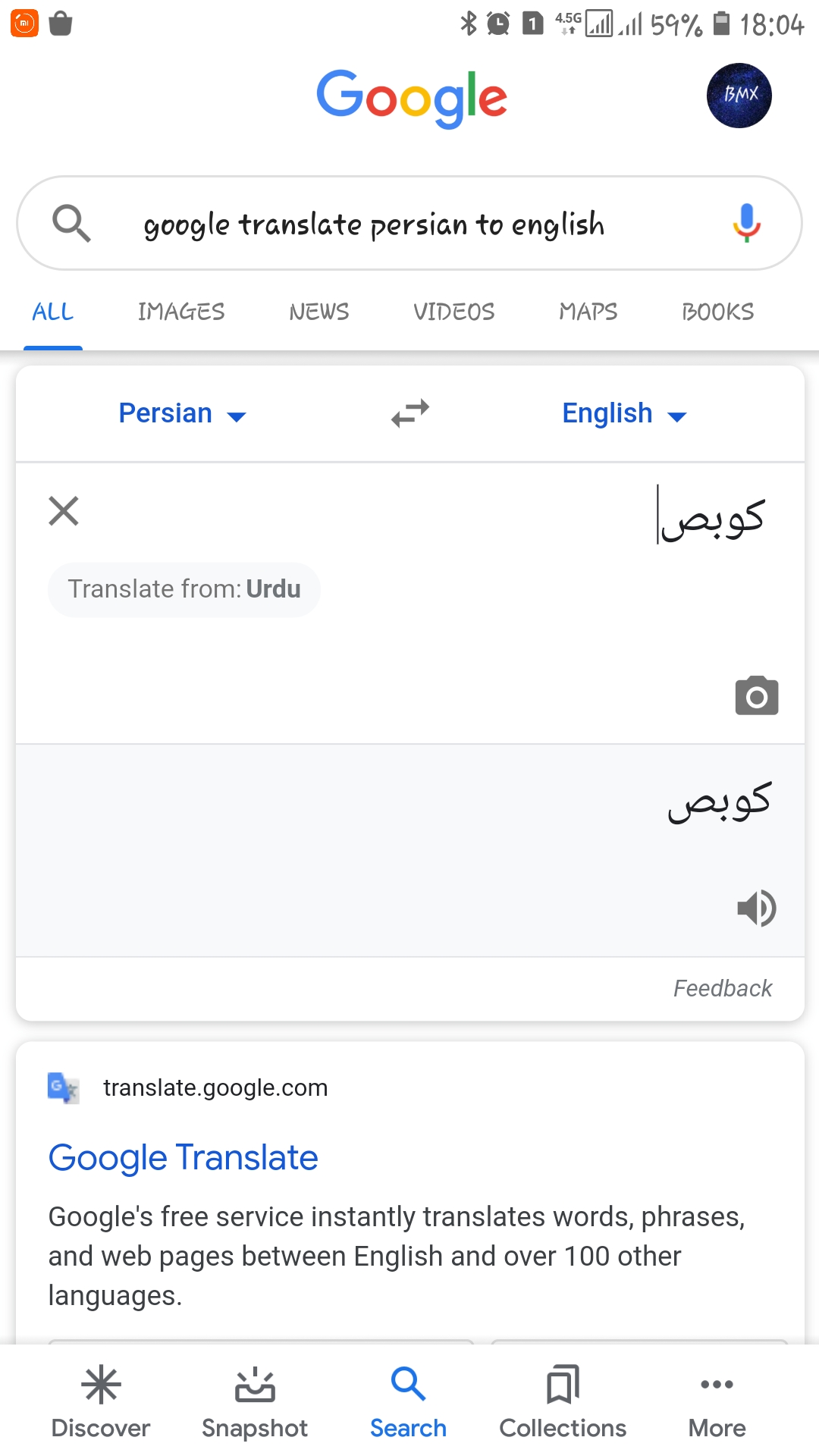The width and height of the screenshot is (819, 1456).
Task: Tap the search magnifier in search bar
Action: 71,223
